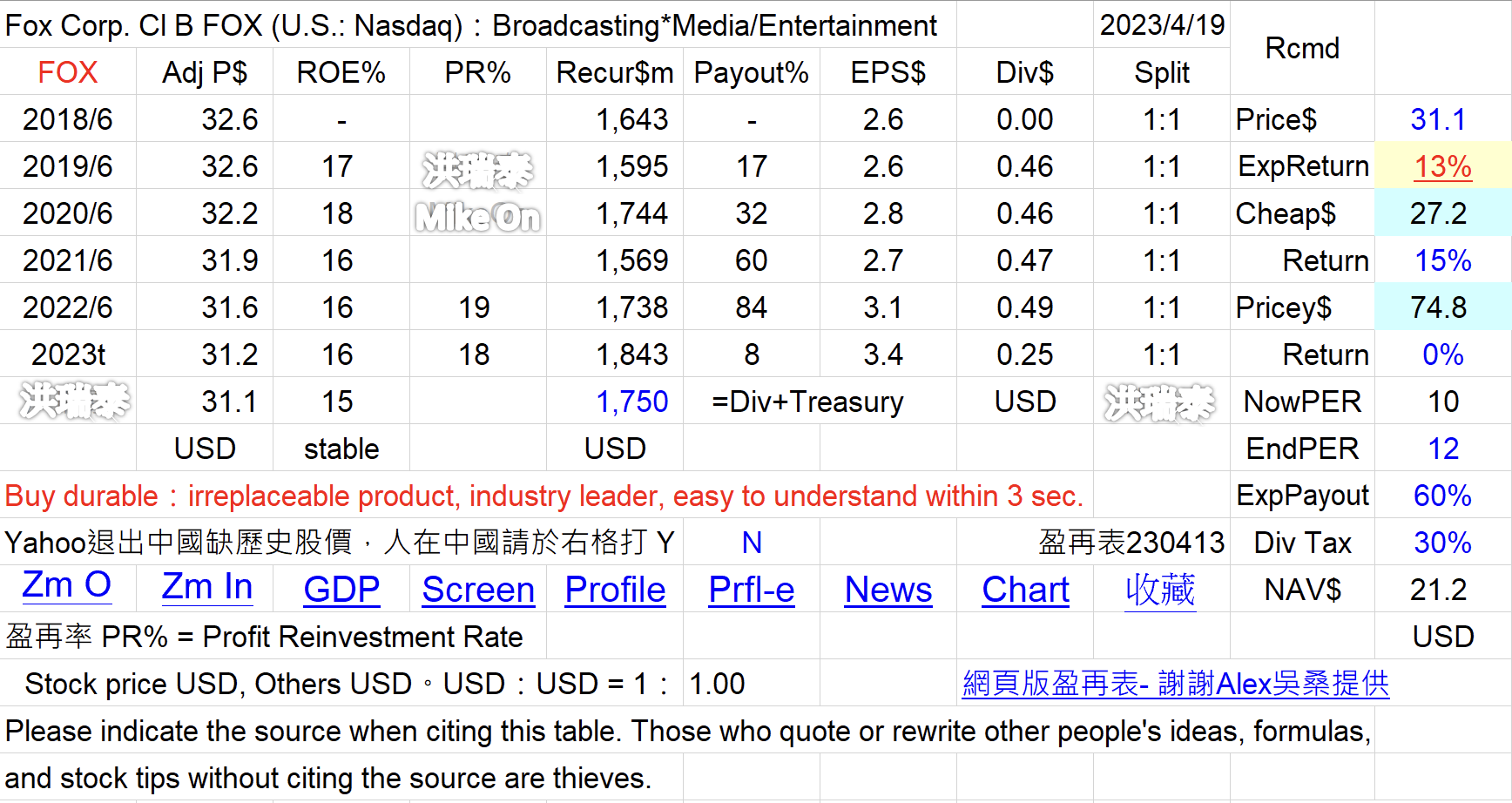Select the Div$ value 0.25
1512x803 pixels.
click(1025, 354)
